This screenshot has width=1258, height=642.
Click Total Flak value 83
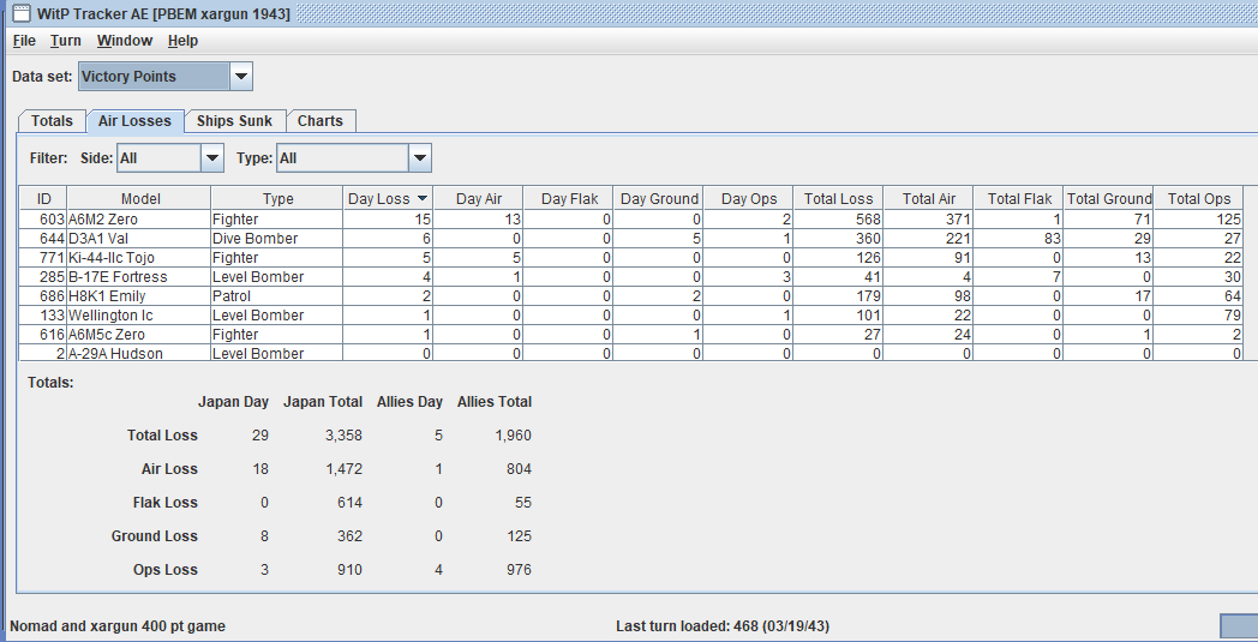[1018, 238]
